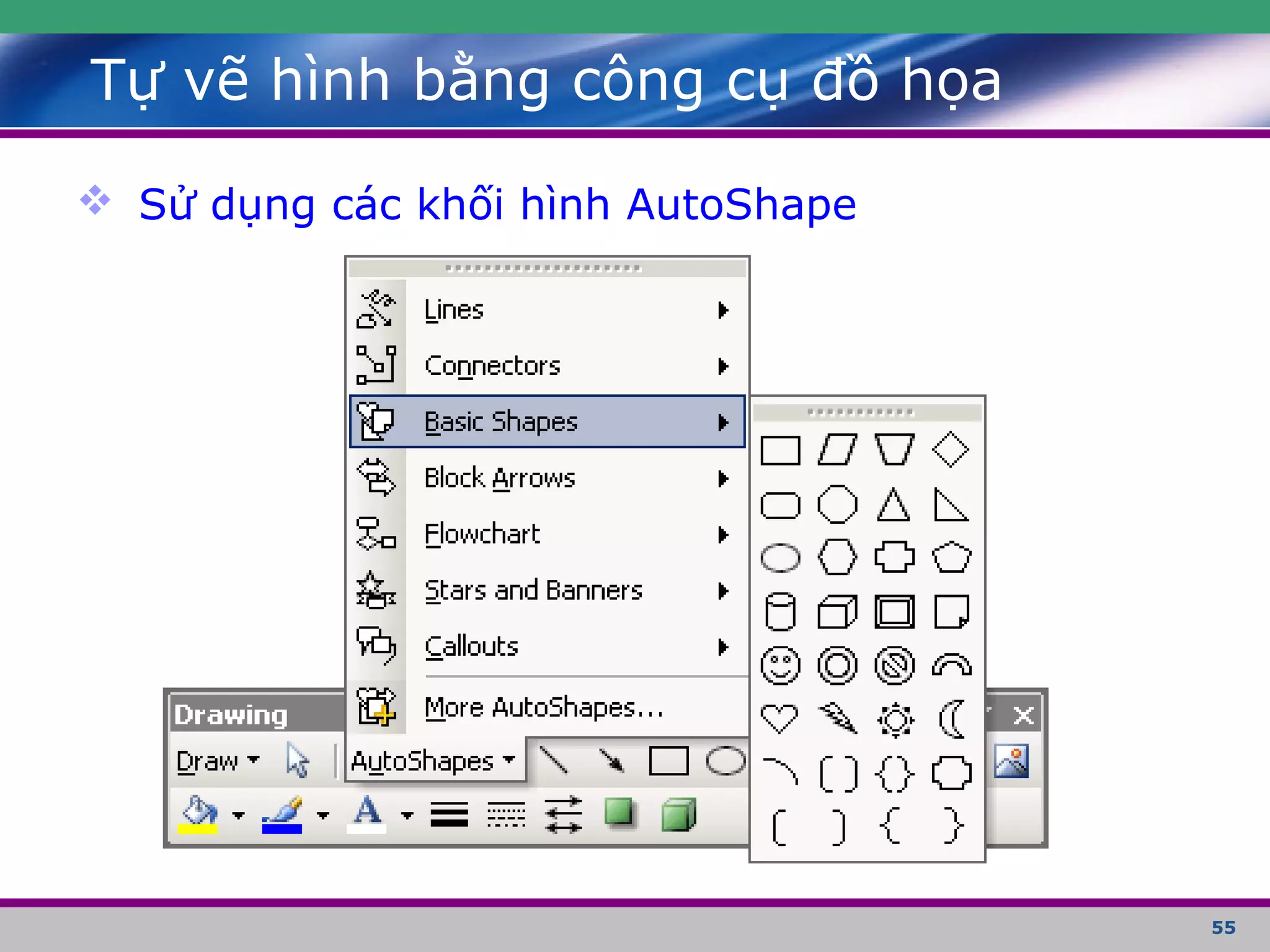This screenshot has width=1270, height=952.
Task: Click the Insert Picture icon
Action: tap(1011, 760)
